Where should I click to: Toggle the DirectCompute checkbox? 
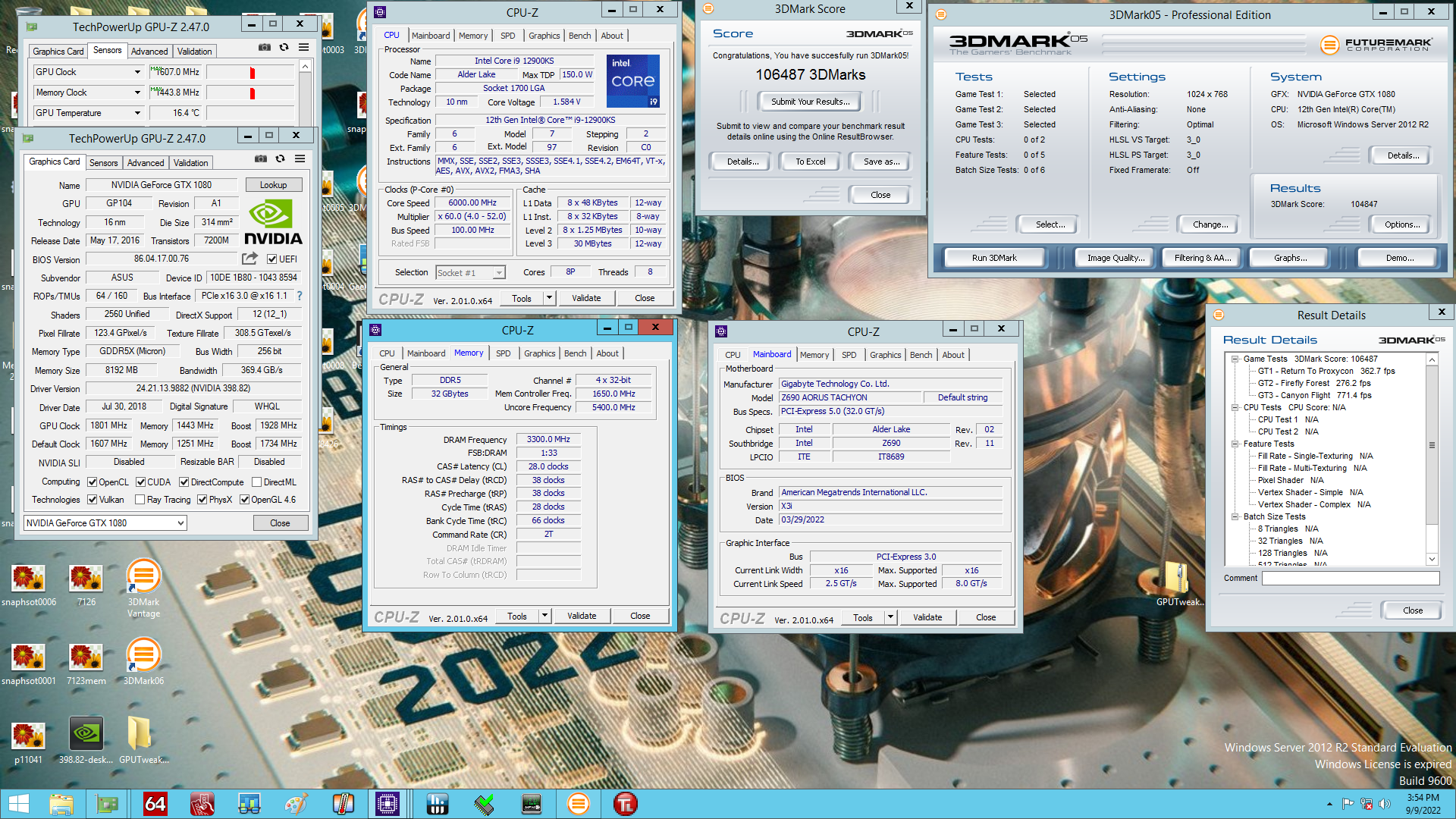[x=184, y=482]
